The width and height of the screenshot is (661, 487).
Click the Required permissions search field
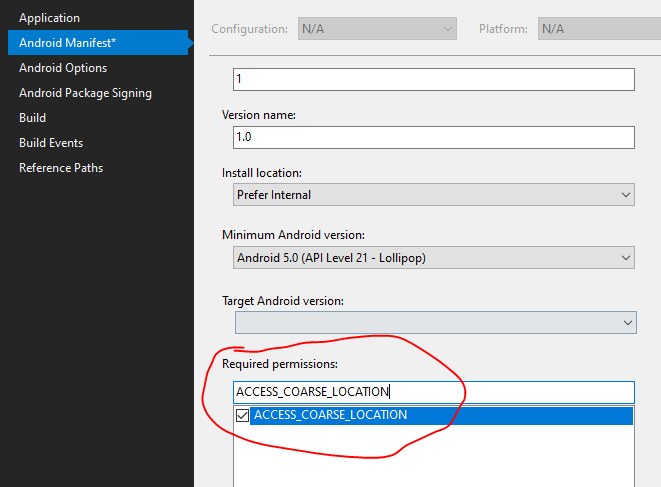pyautogui.click(x=434, y=392)
